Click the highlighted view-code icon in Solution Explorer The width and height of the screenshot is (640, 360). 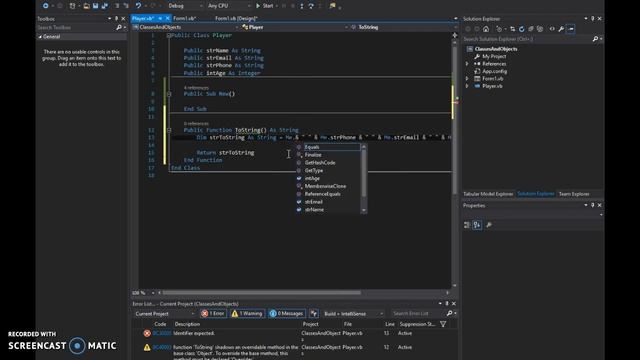(571, 29)
